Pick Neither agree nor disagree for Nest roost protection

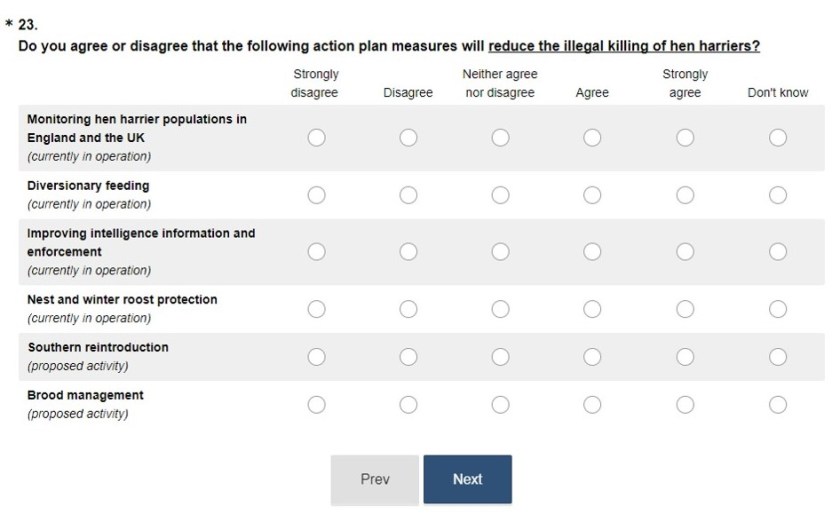coord(500,309)
